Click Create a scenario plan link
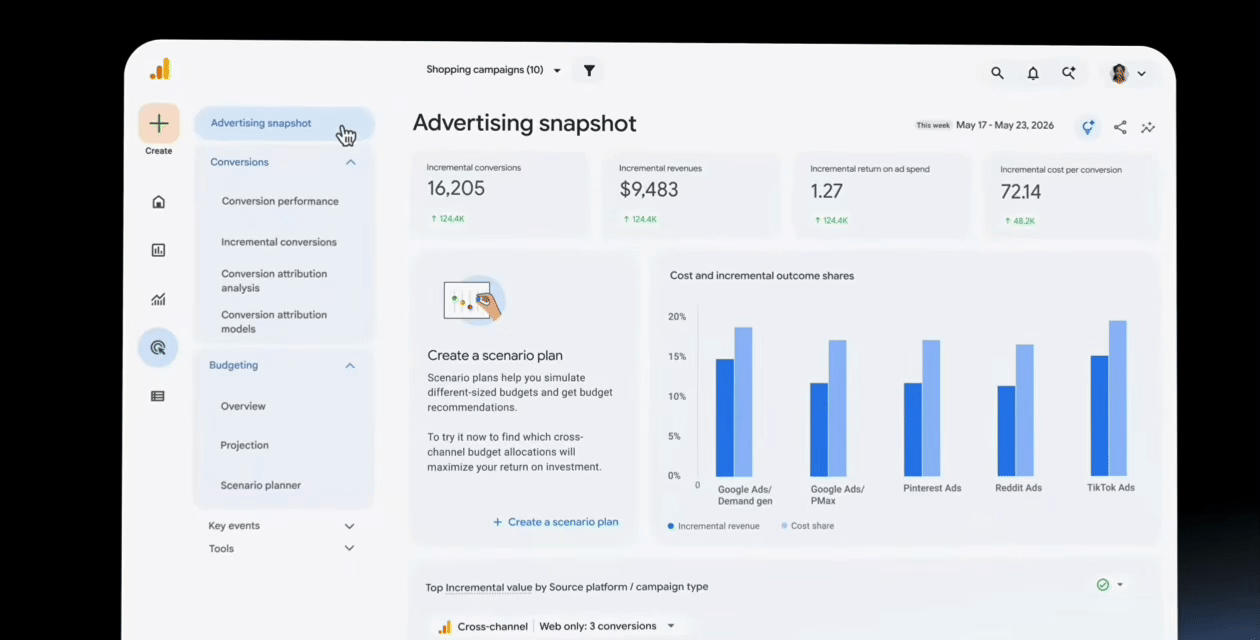The width and height of the screenshot is (1260, 640). (x=555, y=522)
